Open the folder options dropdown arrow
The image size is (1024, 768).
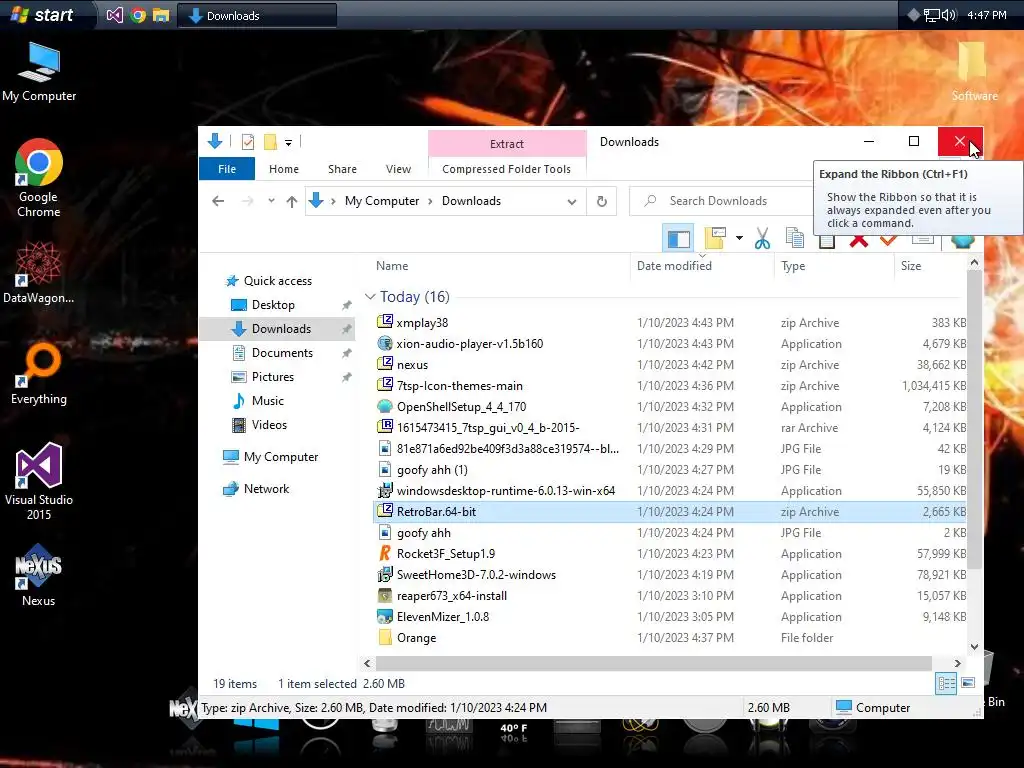click(x=739, y=238)
